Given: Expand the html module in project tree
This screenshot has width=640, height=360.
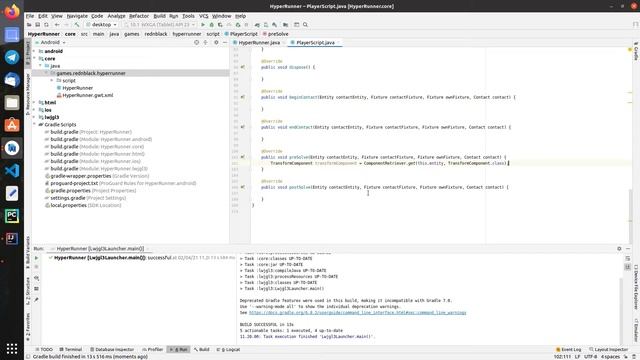Looking at the screenshot, I should tap(34, 102).
